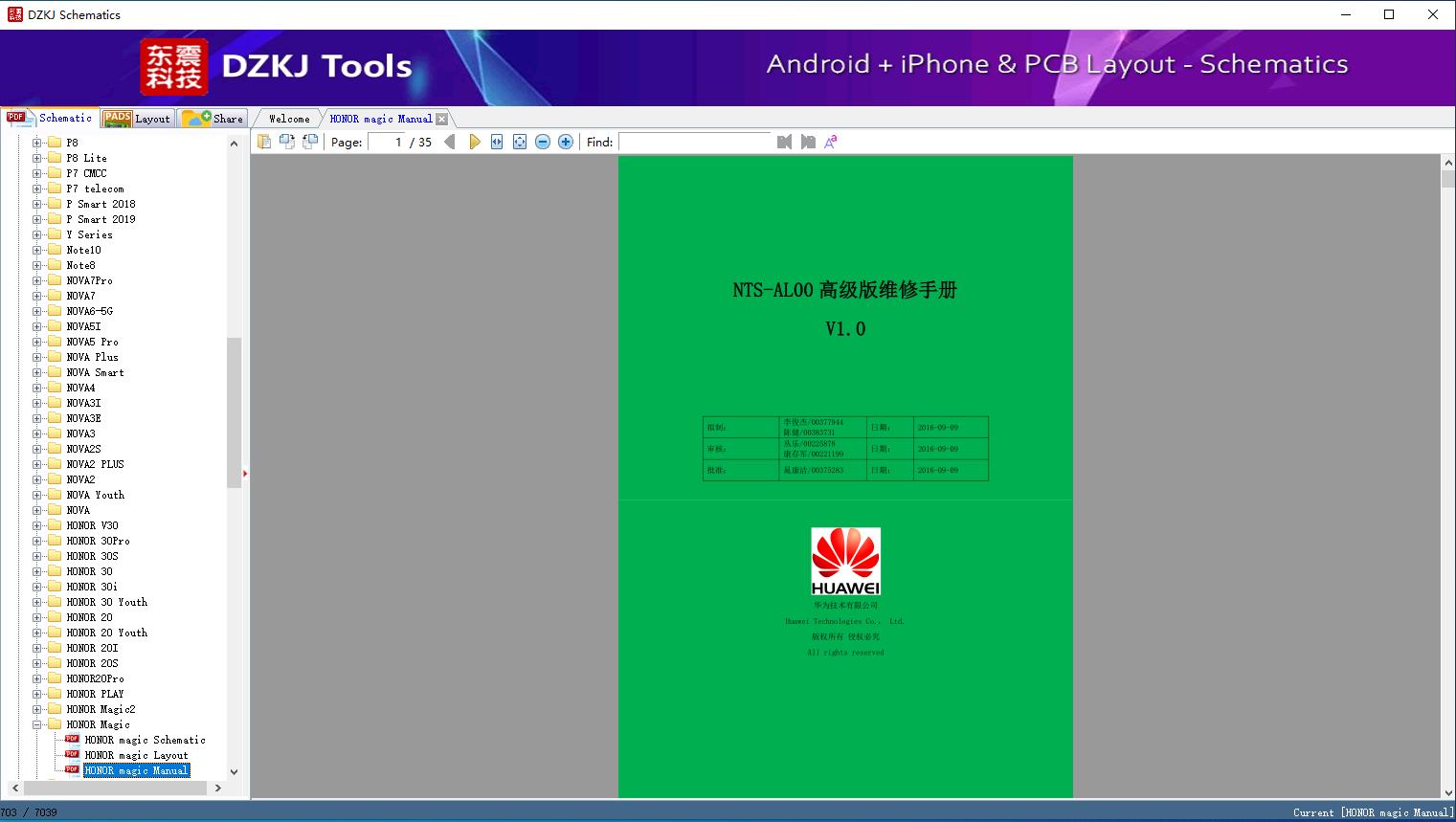
Task: Click the Note10 folder icon
Action: click(55, 250)
